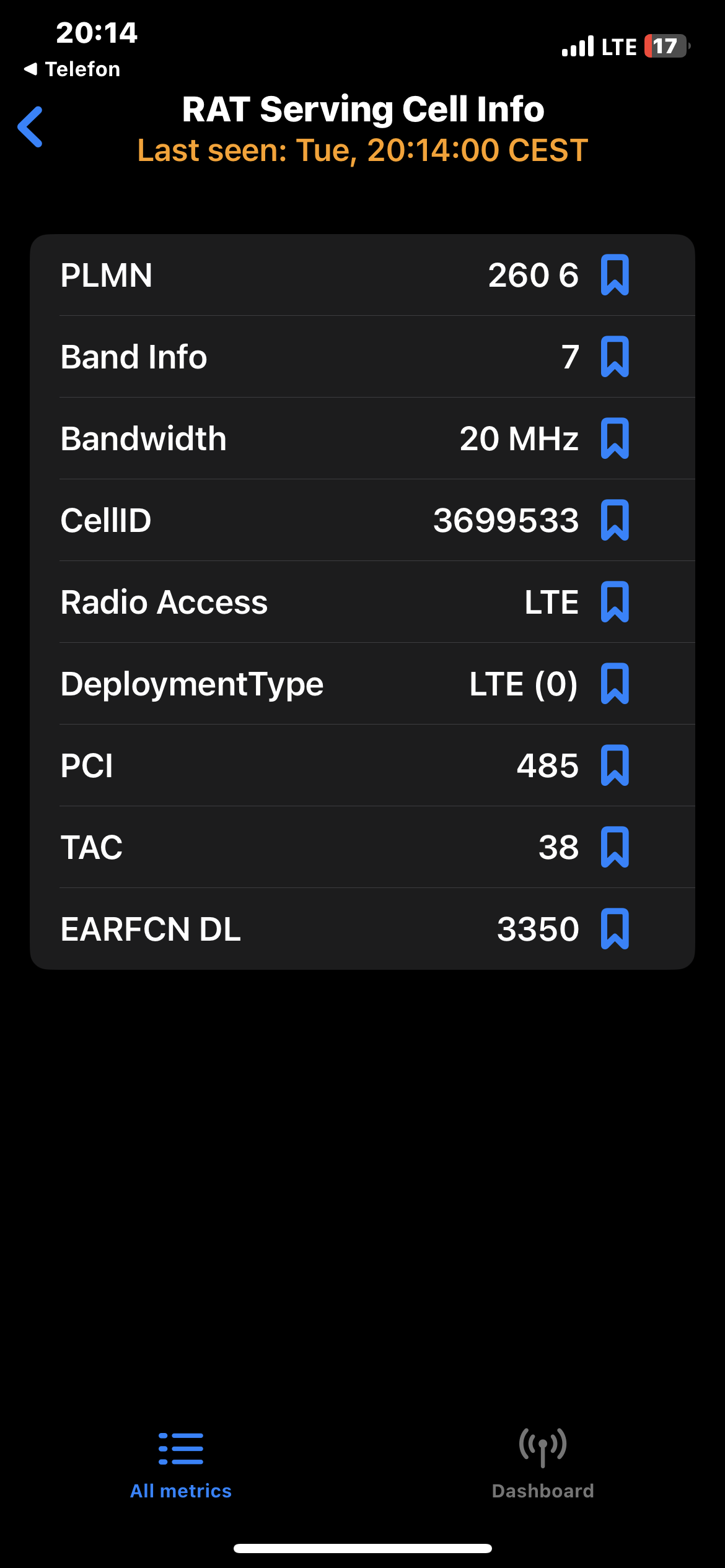Return to the Telefon app
This screenshot has width=725, height=1568.
click(x=72, y=69)
